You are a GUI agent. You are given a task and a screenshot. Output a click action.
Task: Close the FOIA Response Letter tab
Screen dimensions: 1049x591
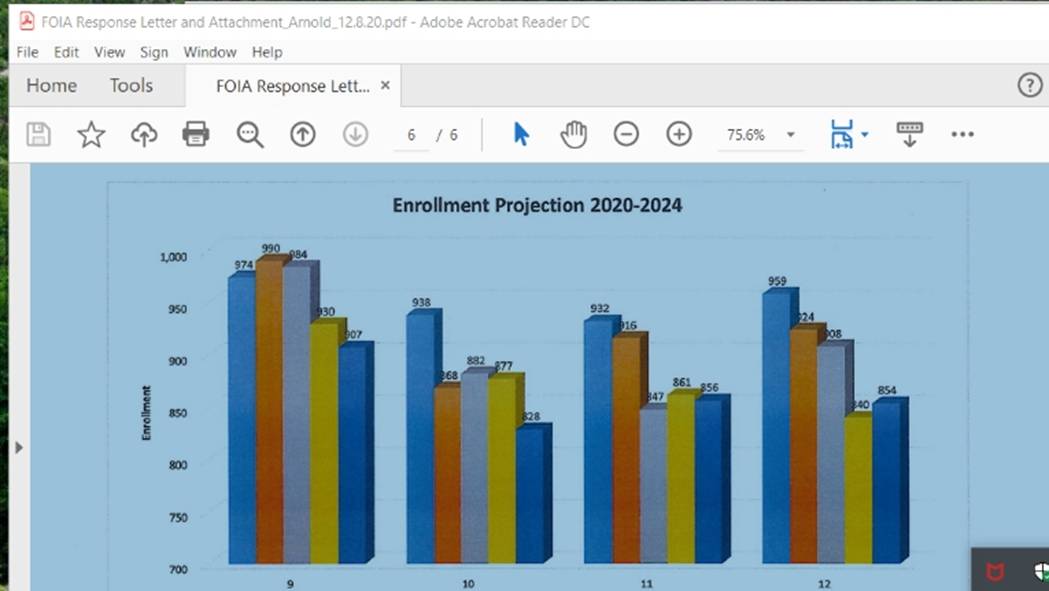click(385, 86)
